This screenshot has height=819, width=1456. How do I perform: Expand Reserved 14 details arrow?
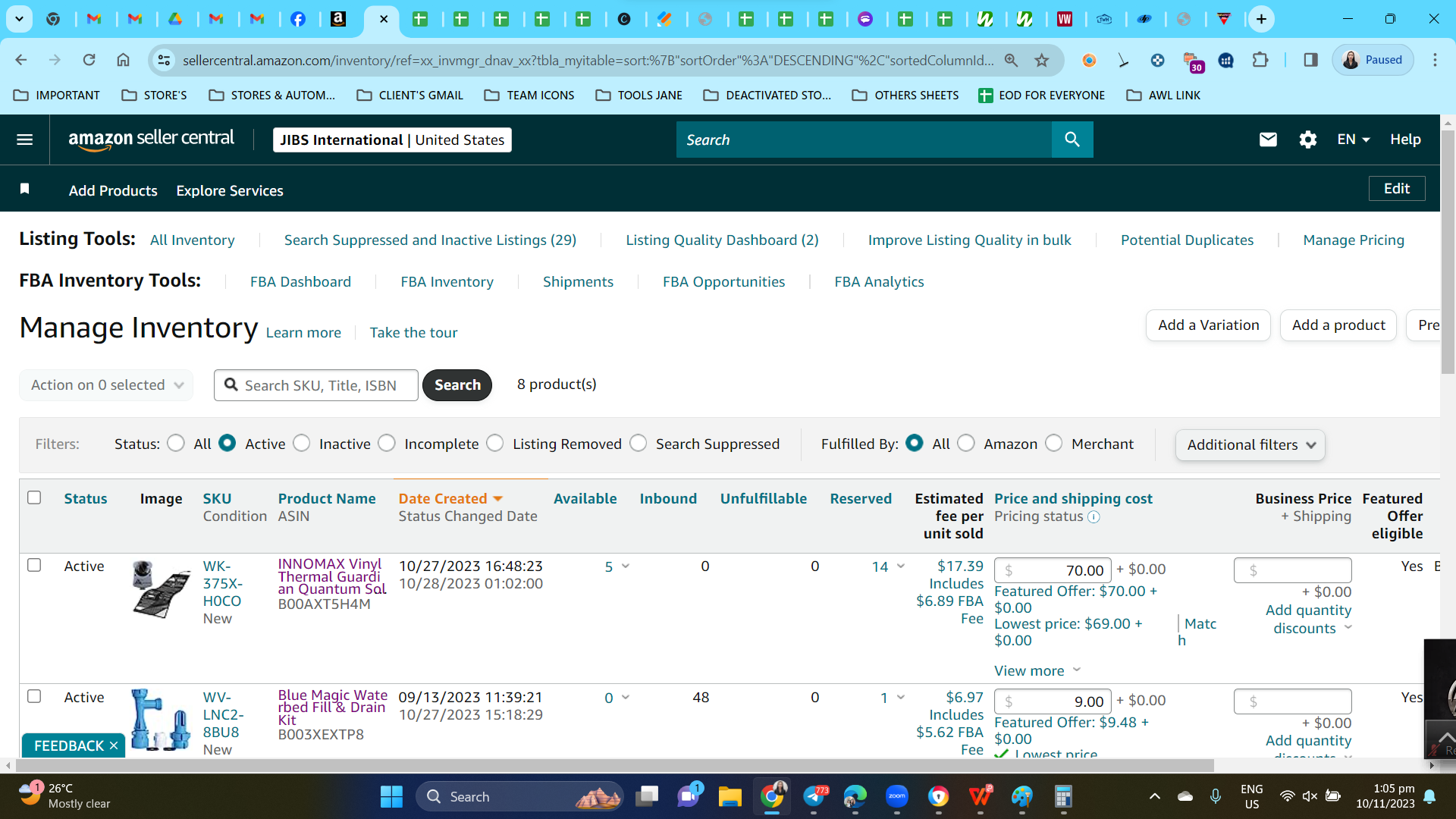pyautogui.click(x=901, y=566)
